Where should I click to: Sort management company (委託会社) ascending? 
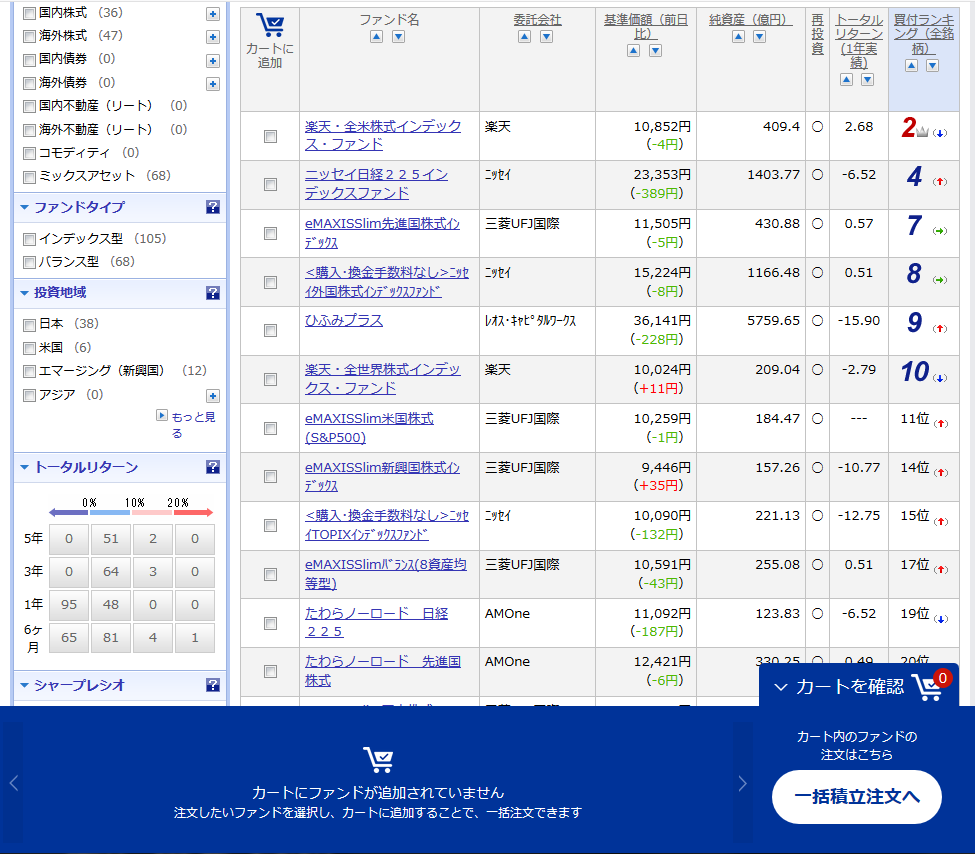click(x=524, y=37)
